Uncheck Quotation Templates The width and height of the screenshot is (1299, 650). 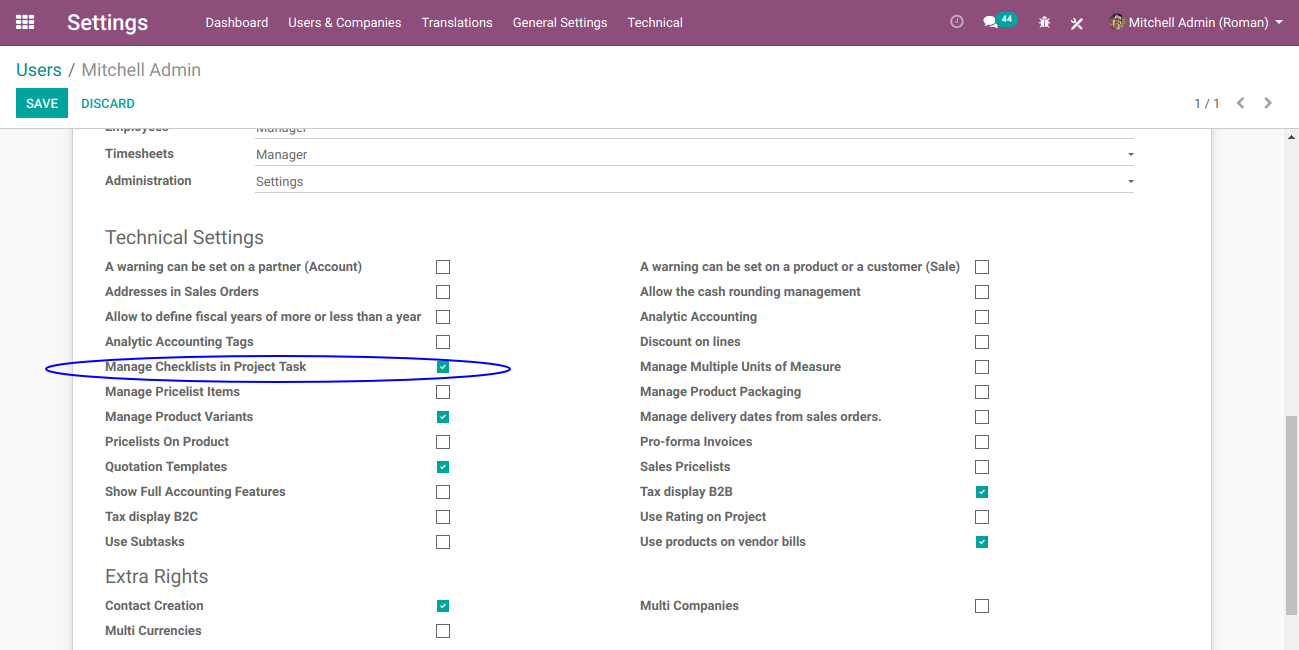[x=443, y=467]
